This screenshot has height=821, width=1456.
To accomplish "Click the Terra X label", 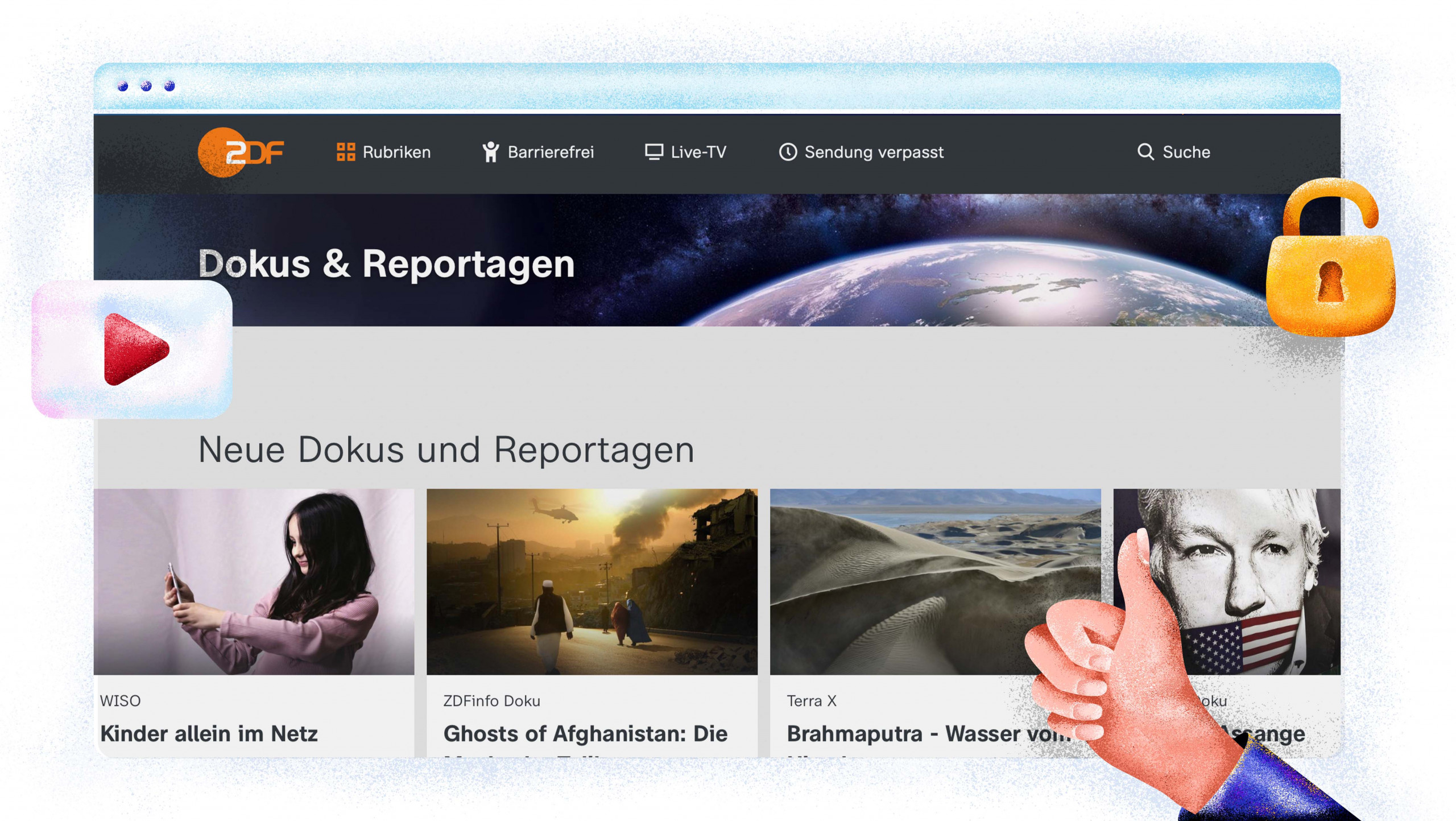I will point(812,700).
